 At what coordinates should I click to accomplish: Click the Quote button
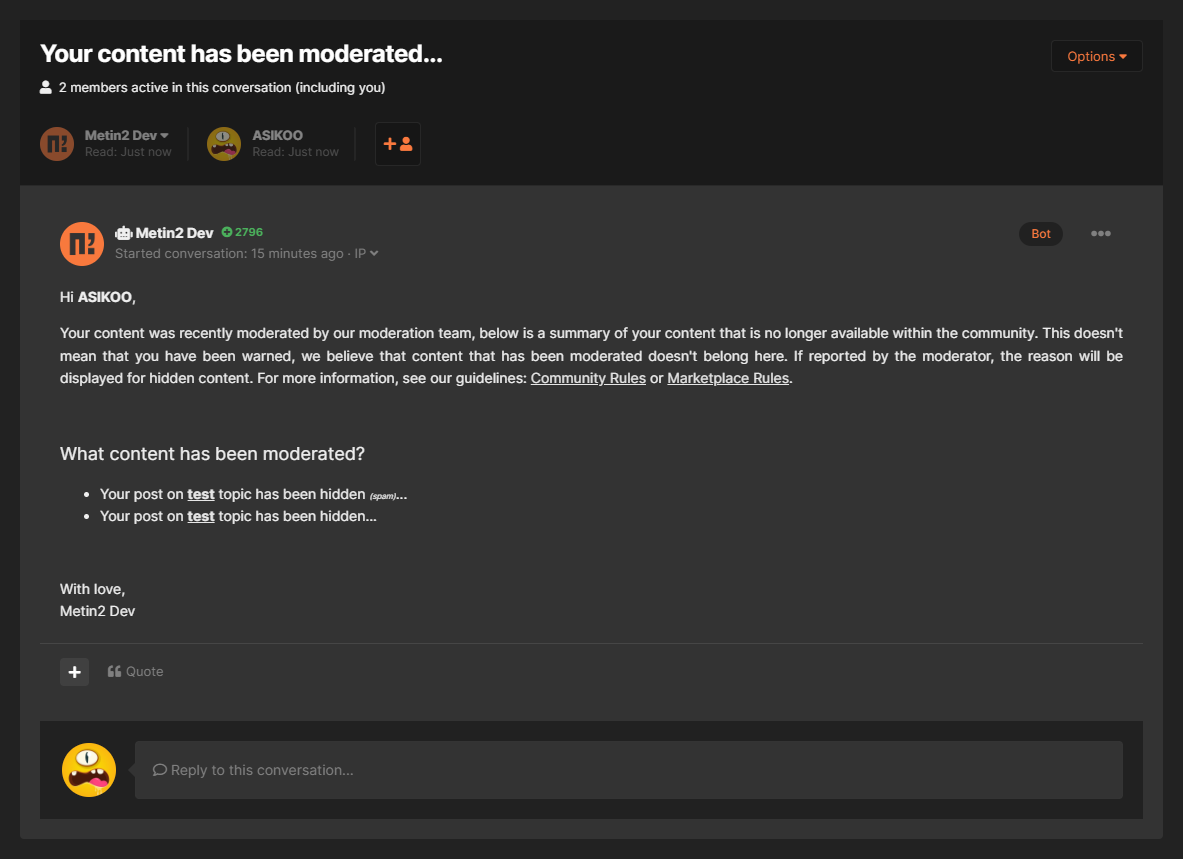135,670
